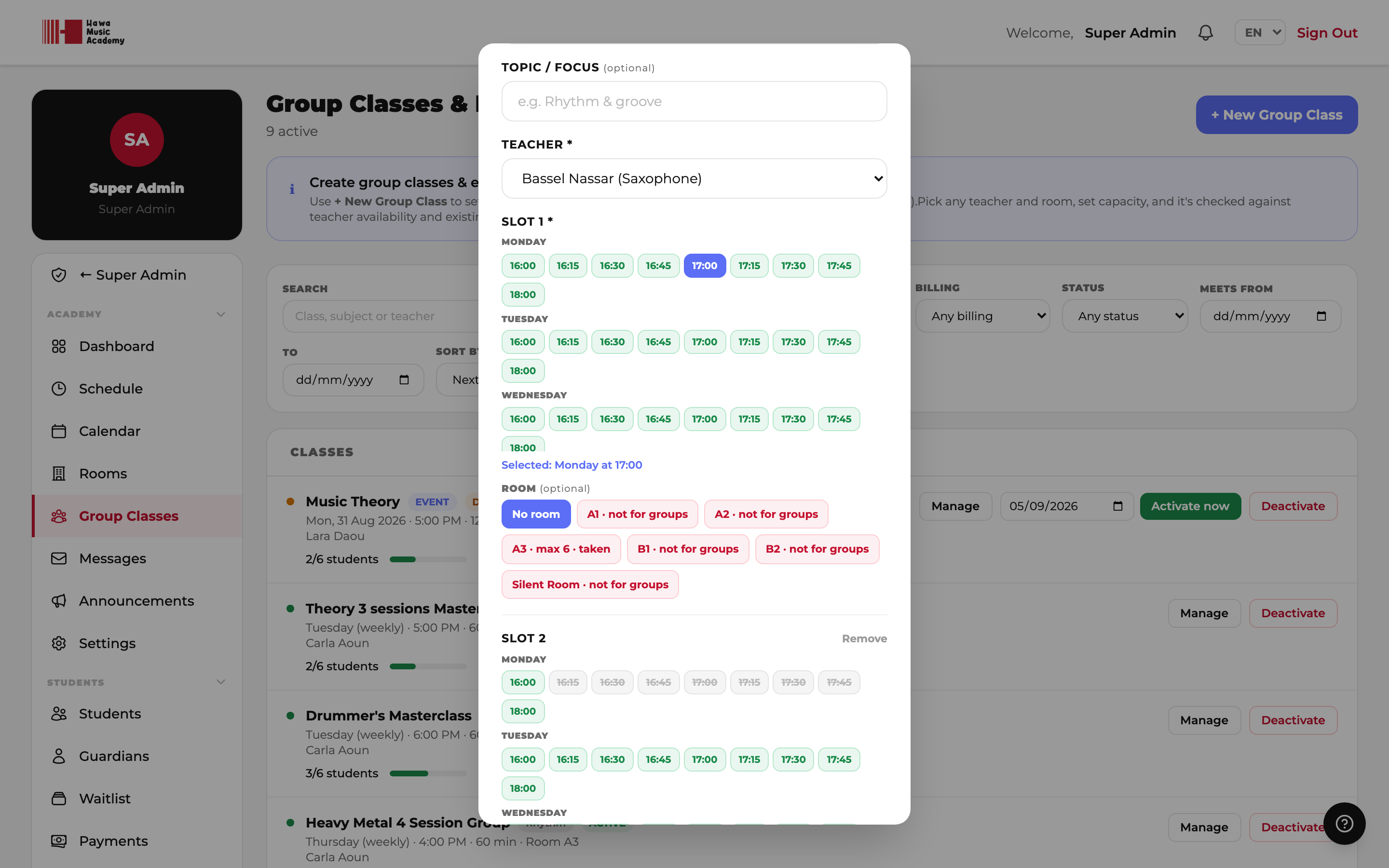This screenshot has width=1389, height=868.
Task: Click the Announcements megaphone icon
Action: [x=58, y=601]
